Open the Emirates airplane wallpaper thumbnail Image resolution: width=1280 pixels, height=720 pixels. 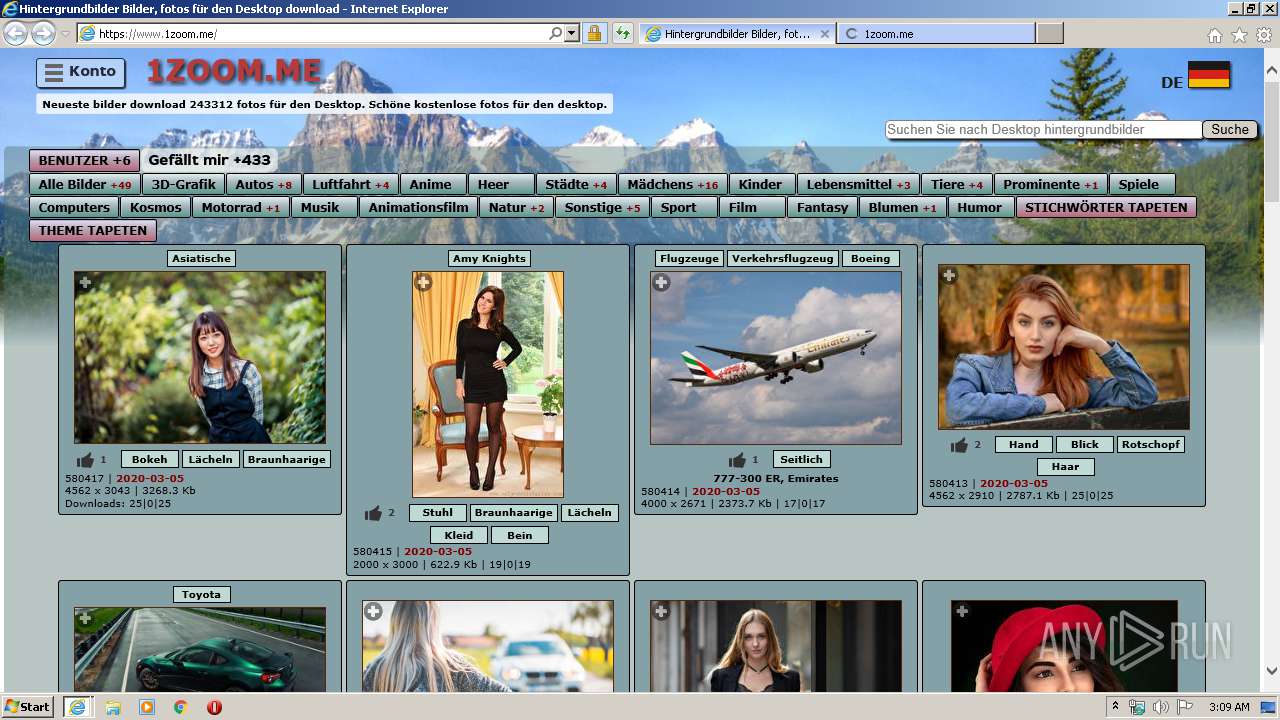click(776, 357)
